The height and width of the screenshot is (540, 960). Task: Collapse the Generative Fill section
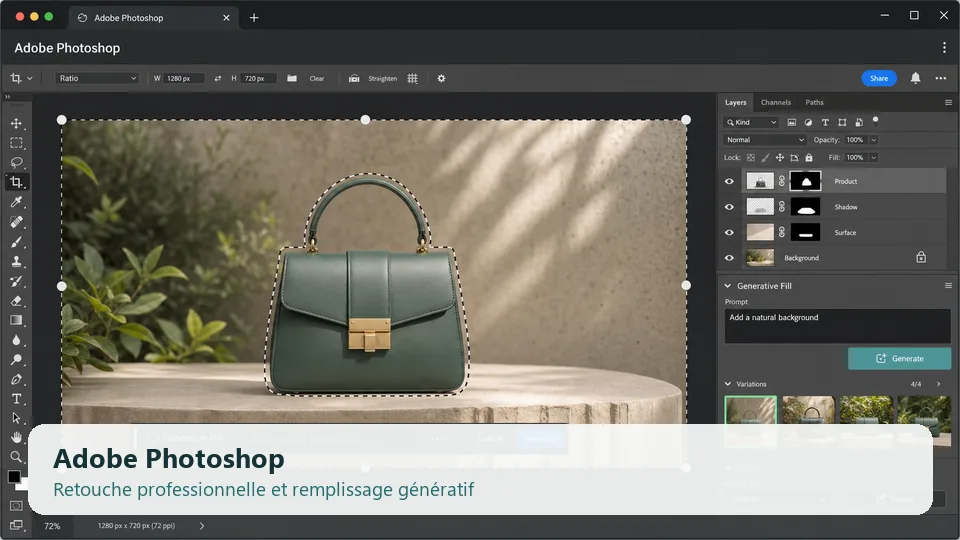(x=728, y=286)
